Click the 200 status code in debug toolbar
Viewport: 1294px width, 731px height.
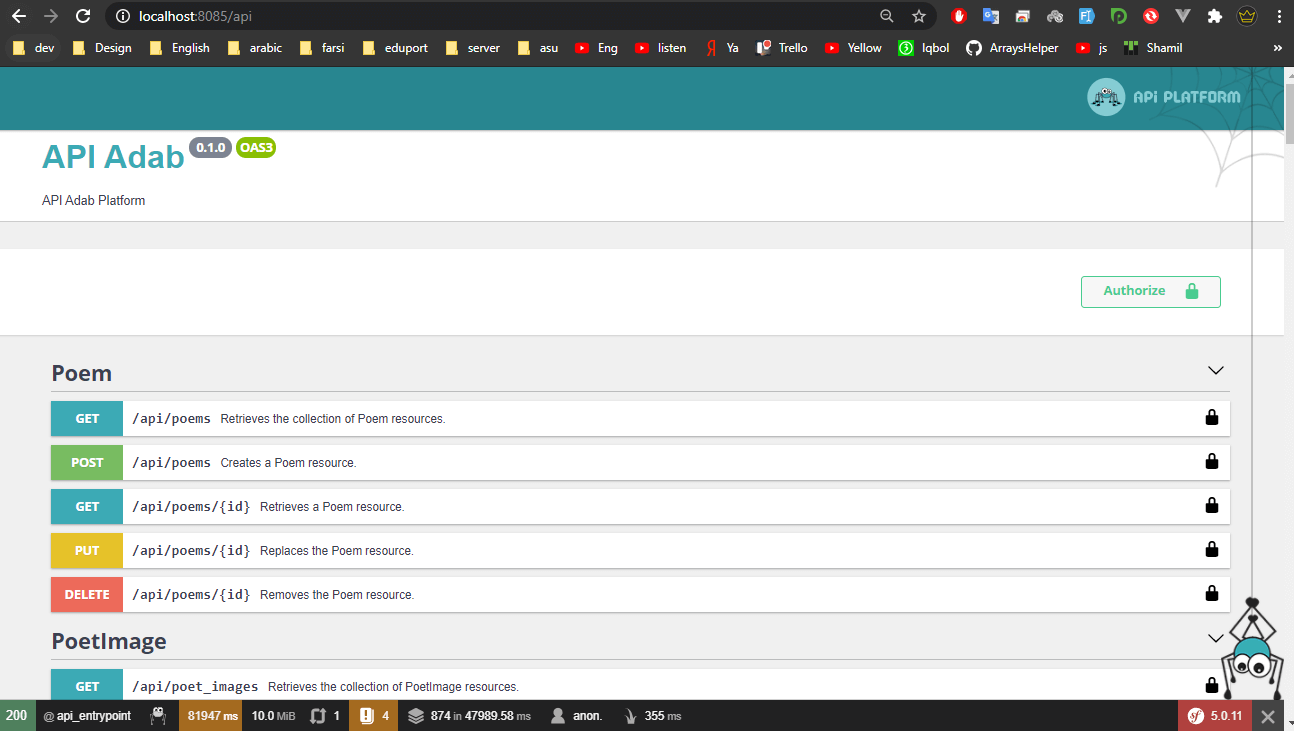pos(16,716)
